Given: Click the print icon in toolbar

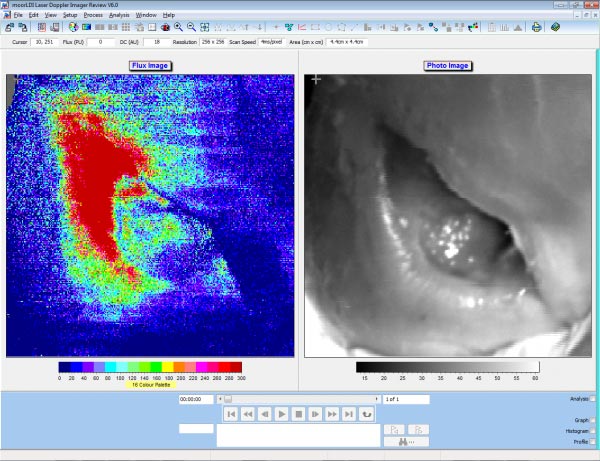Looking at the screenshot, I should [537, 27].
